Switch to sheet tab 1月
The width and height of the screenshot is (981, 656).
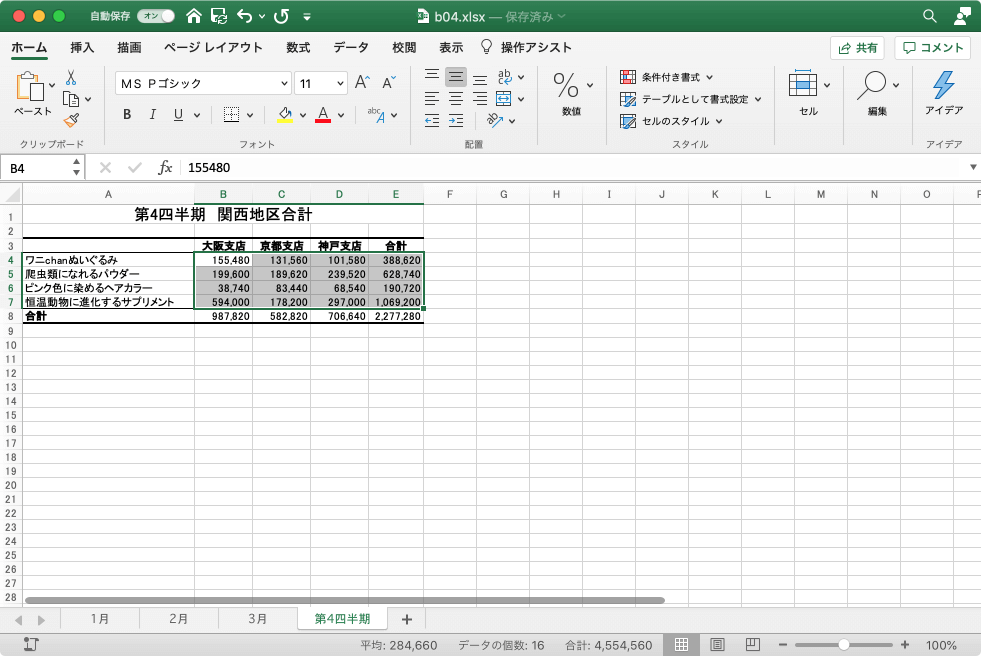(99, 618)
